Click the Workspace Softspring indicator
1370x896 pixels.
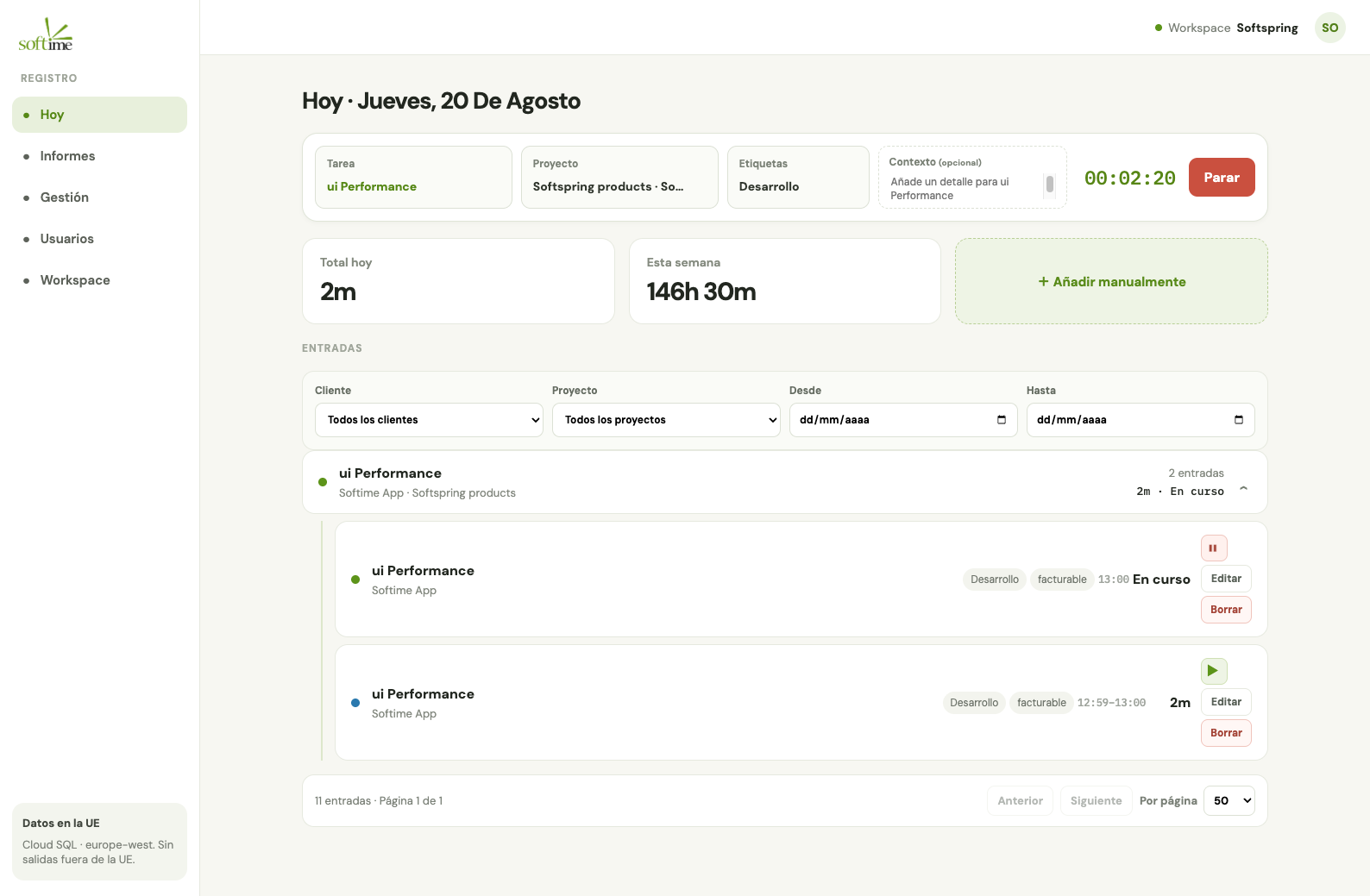tap(1226, 28)
